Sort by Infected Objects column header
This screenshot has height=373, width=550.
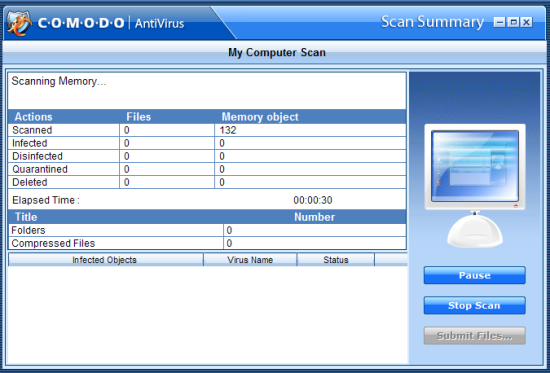106,260
